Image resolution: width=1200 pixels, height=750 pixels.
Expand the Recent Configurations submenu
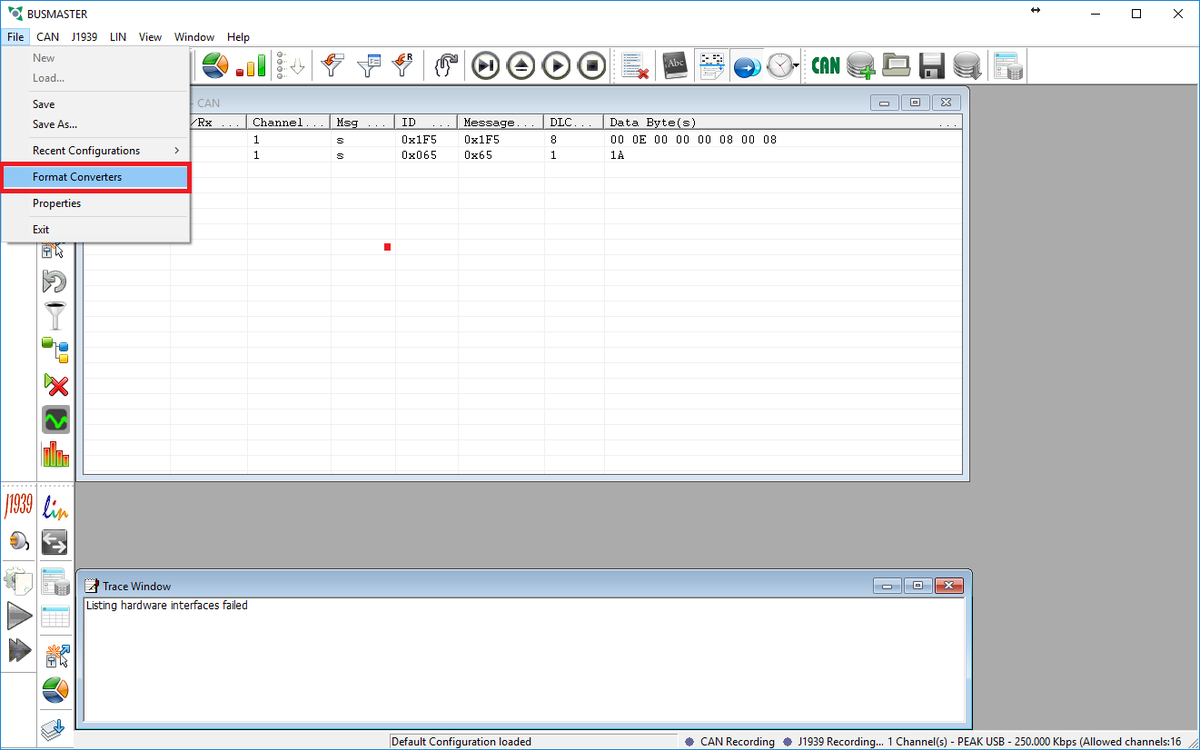[95, 150]
